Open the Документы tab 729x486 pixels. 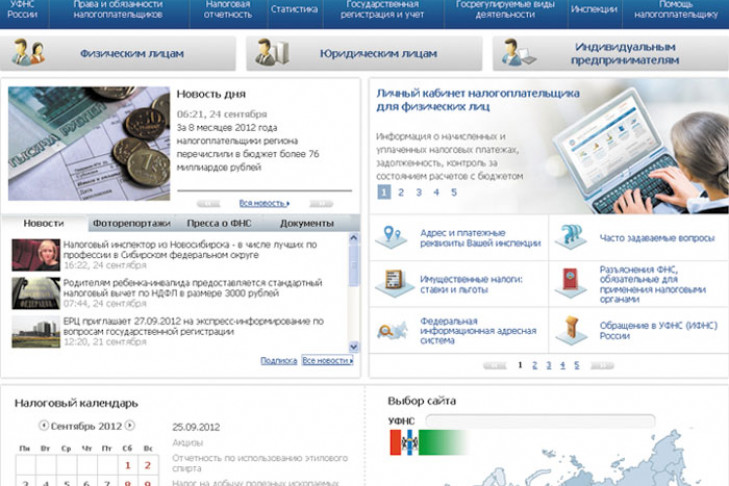tap(307, 223)
